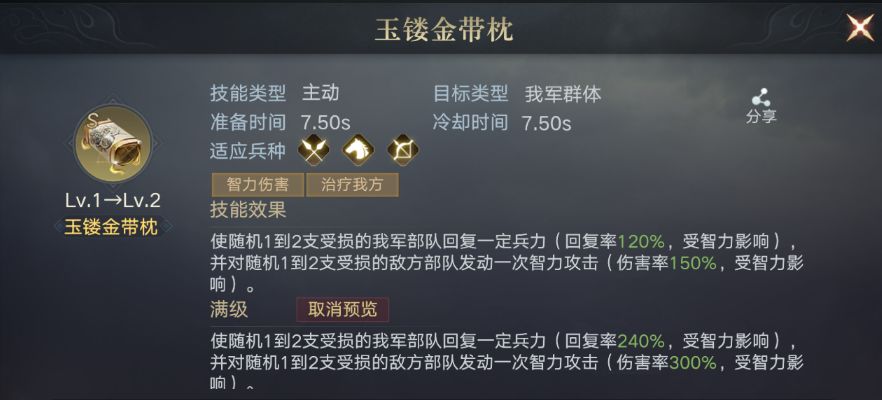882x400 pixels.
Task: Tap the bow archer troop icon
Action: tap(402, 151)
